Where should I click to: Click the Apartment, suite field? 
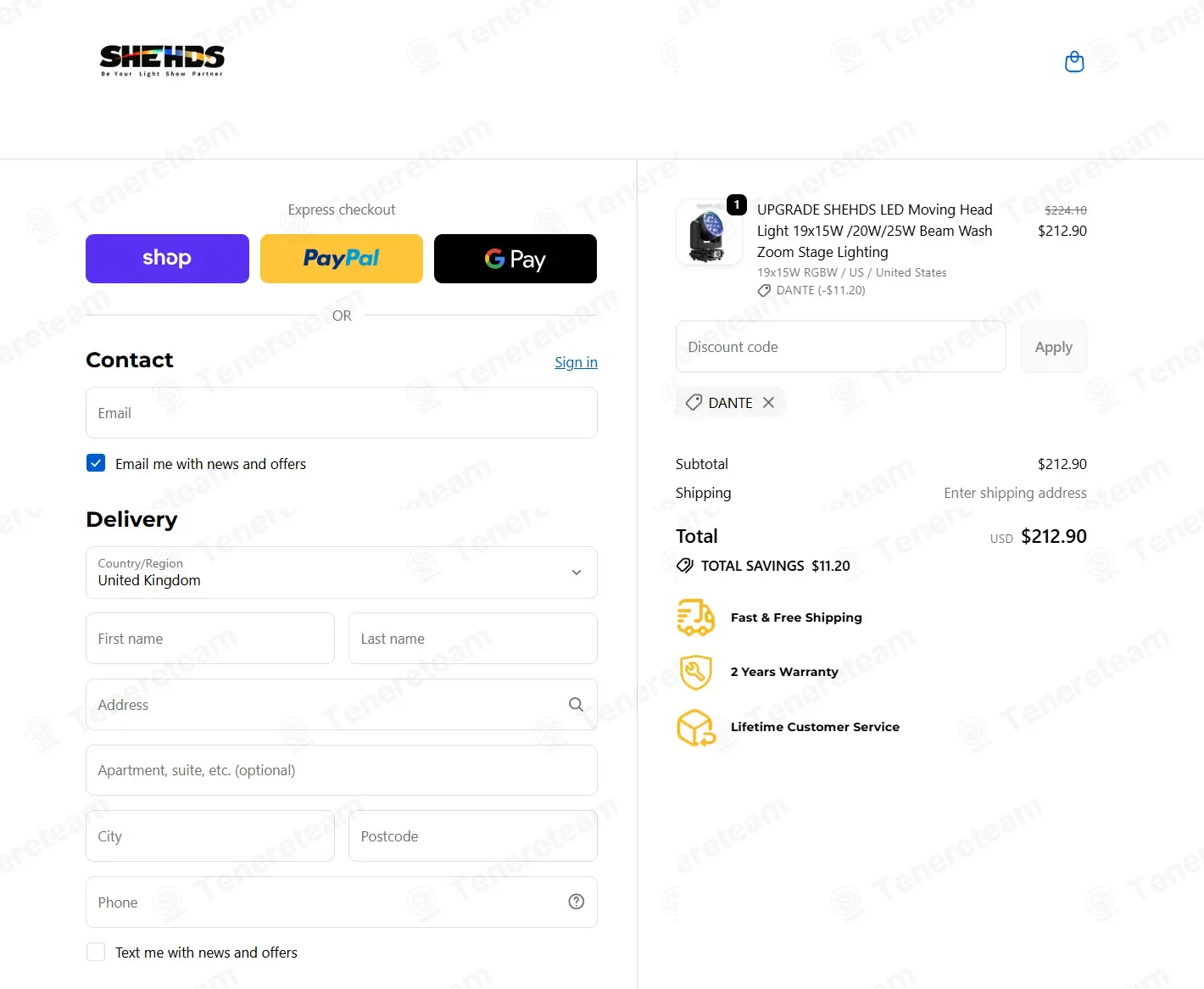[342, 770]
